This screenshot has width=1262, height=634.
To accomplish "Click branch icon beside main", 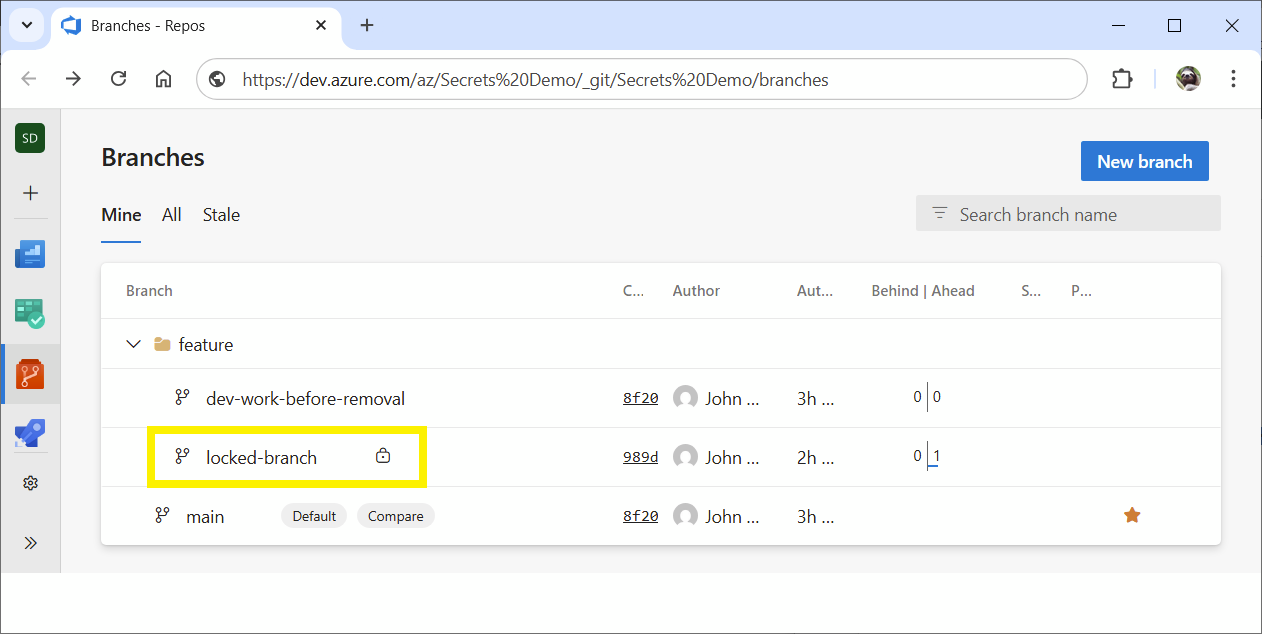I will [x=162, y=516].
